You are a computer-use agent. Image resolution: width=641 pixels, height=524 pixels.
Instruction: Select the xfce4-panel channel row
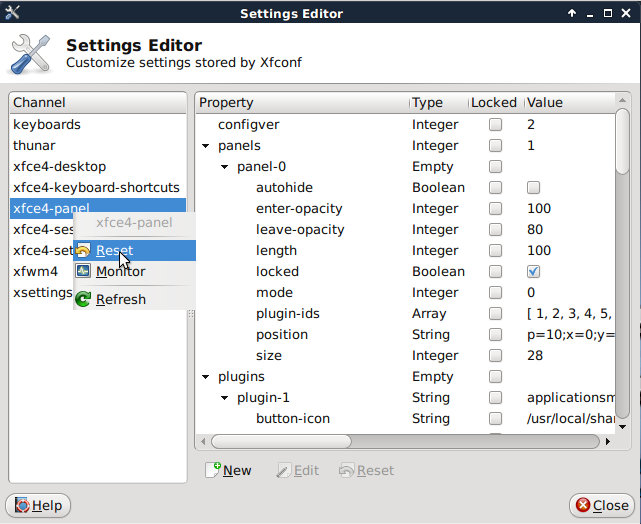pyautogui.click(x=98, y=206)
